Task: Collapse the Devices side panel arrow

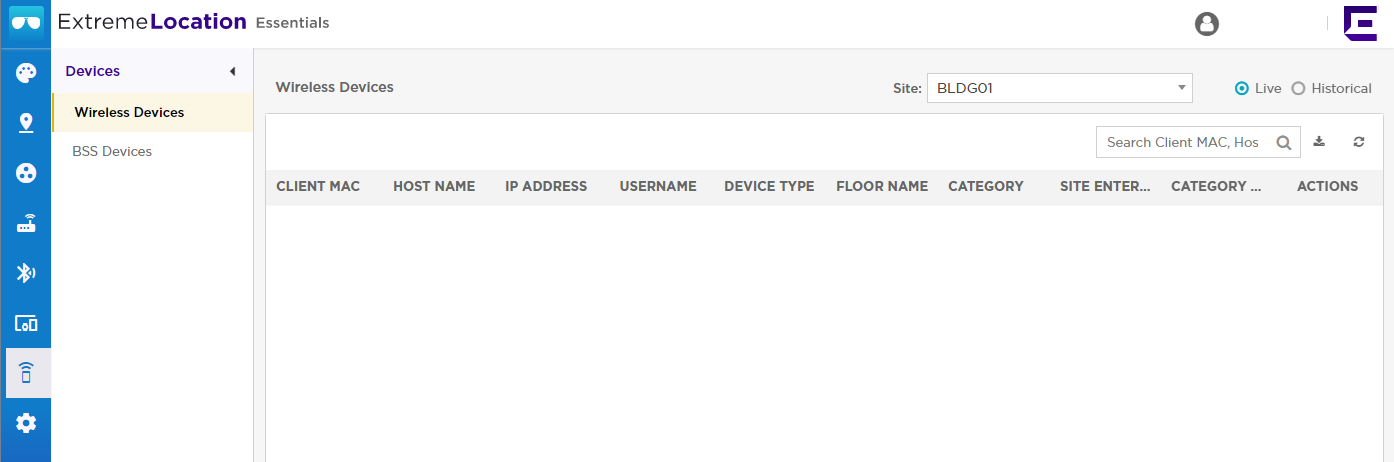Action: click(232, 71)
